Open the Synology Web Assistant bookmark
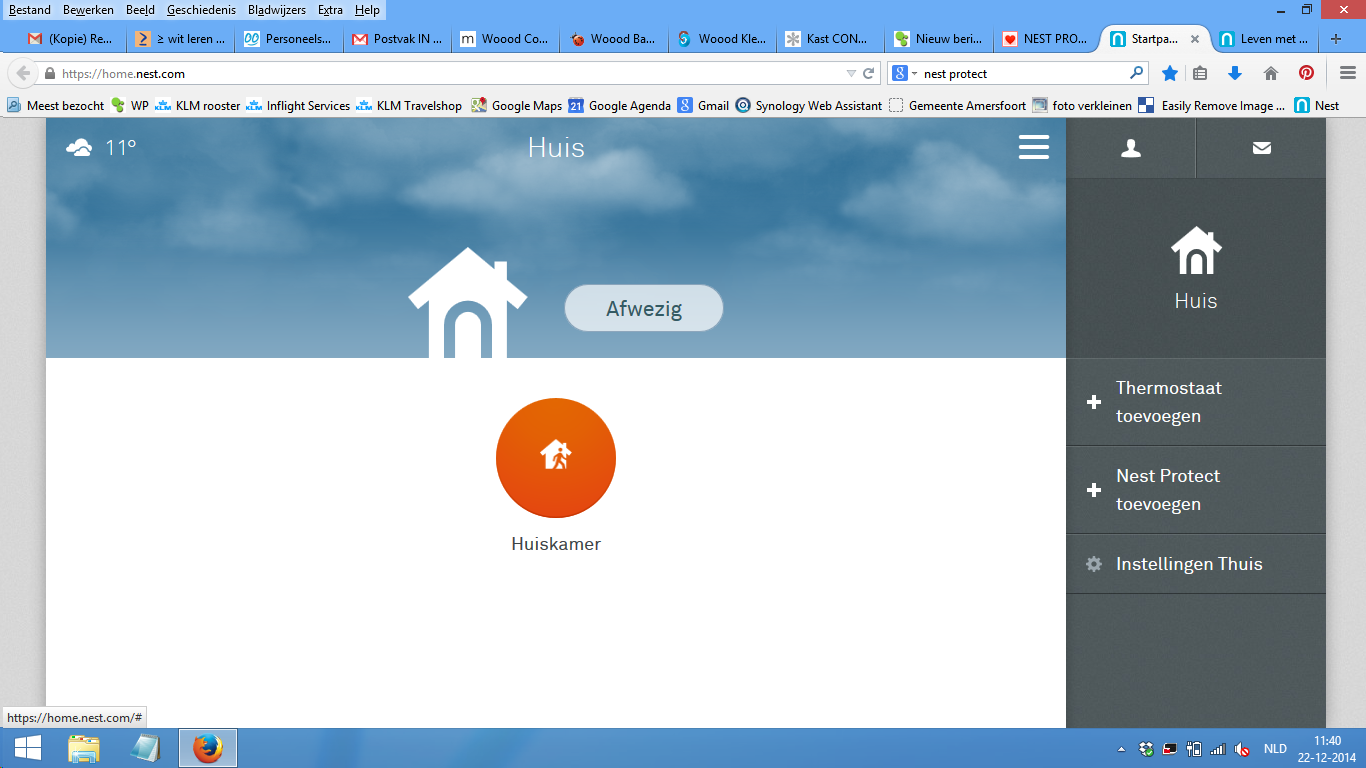The image size is (1366, 768). [809, 105]
